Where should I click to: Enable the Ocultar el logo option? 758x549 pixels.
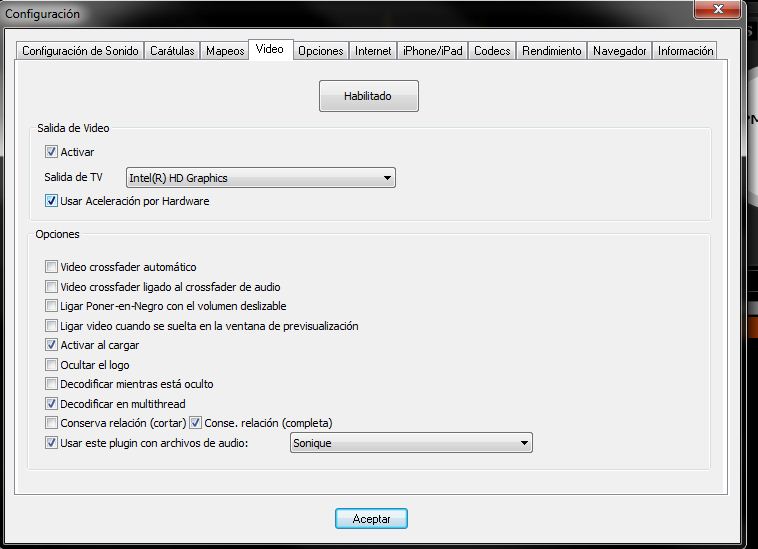[x=51, y=364]
